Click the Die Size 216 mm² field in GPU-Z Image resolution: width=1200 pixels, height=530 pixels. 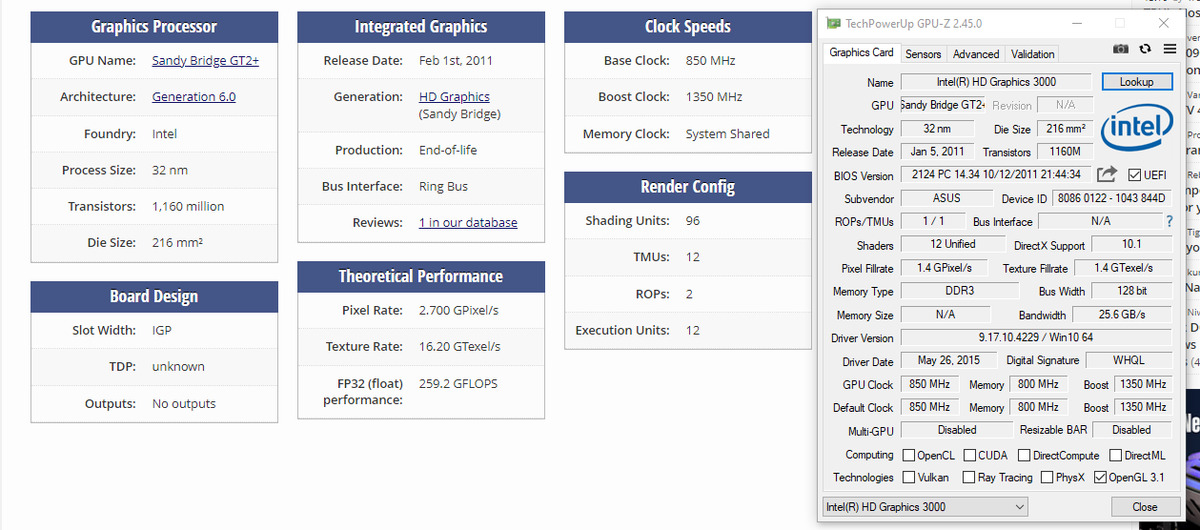pyautogui.click(x=1066, y=129)
